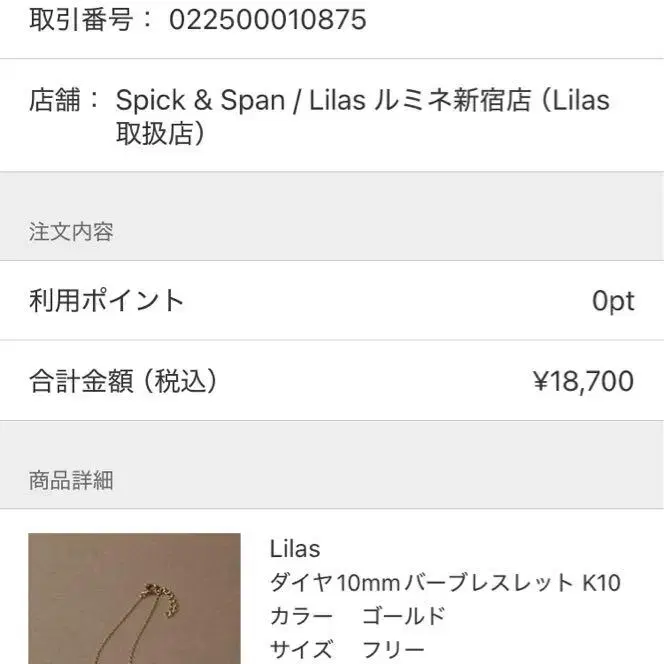664x664 pixels.
Task: Tap the 0pt points value
Action: tap(613, 301)
